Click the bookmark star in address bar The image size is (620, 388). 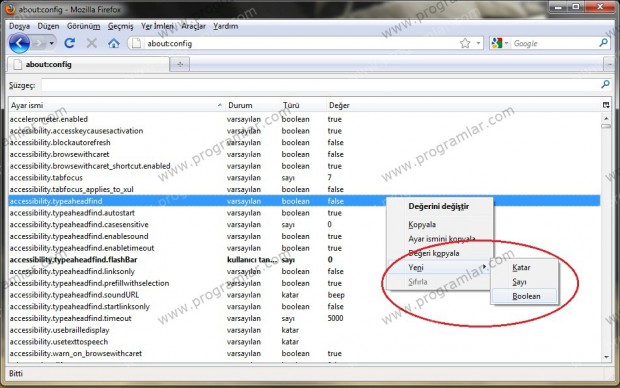tap(465, 43)
